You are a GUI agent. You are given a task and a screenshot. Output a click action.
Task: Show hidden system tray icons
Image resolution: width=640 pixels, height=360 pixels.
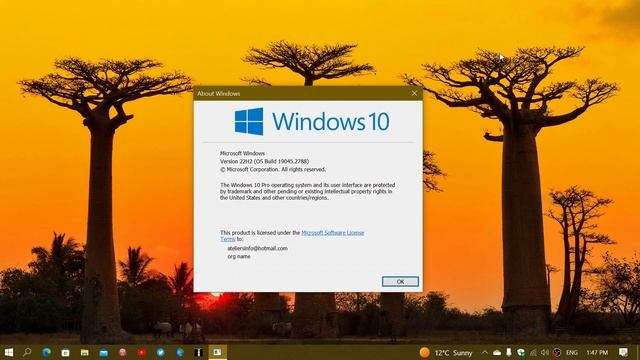pos(484,352)
